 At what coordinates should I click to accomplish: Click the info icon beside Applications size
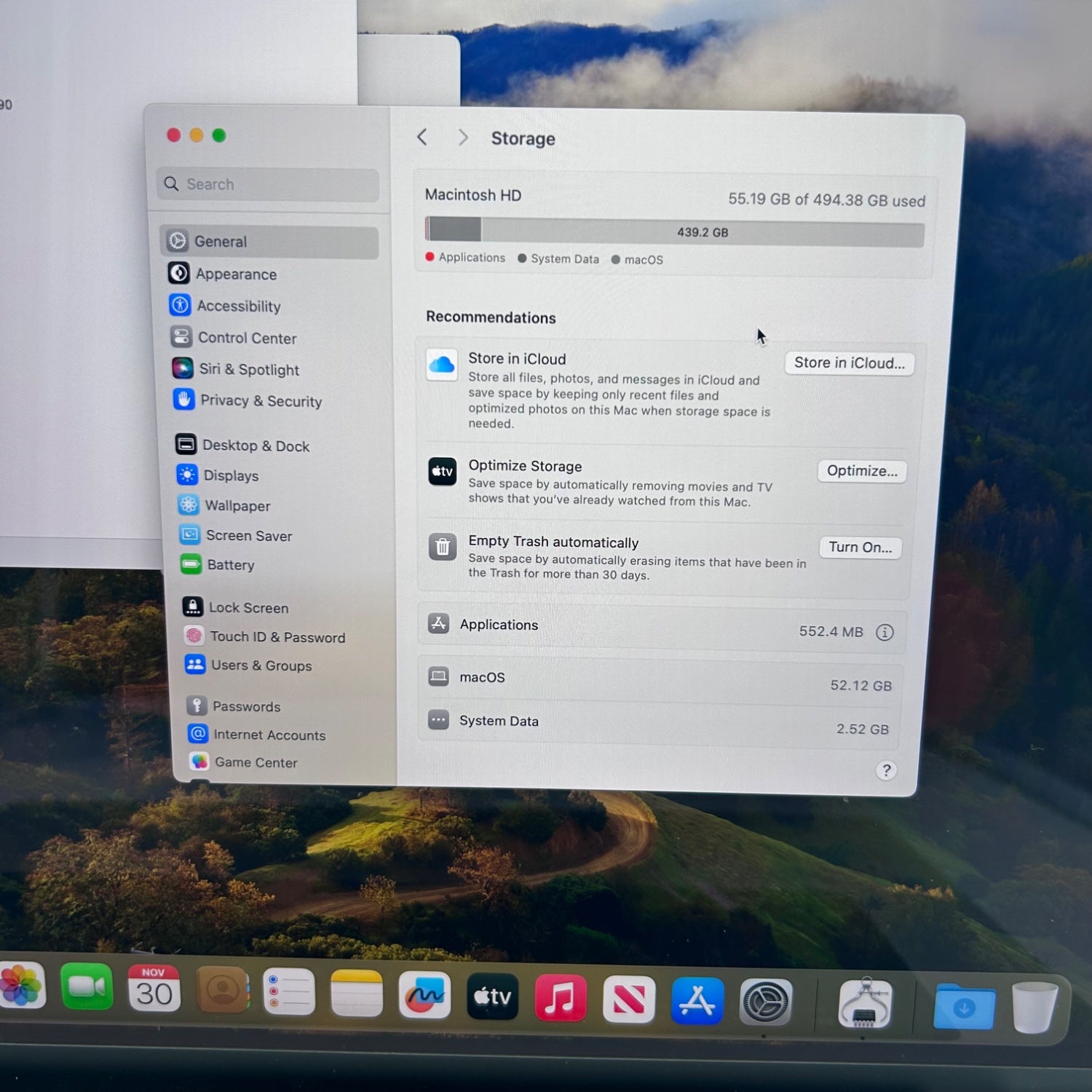pyautogui.click(x=885, y=633)
